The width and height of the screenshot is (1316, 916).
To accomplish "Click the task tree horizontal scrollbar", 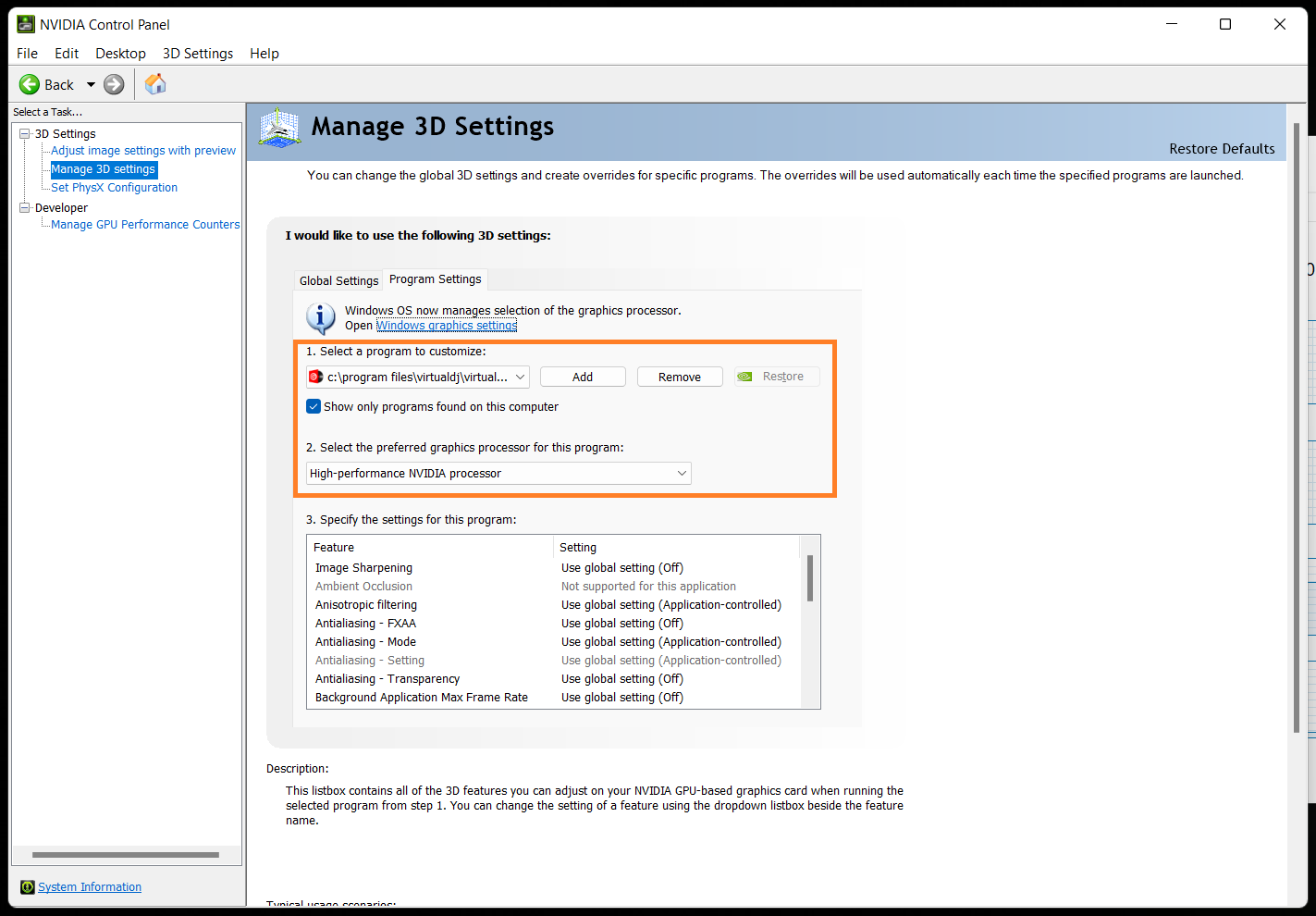I will click(126, 855).
